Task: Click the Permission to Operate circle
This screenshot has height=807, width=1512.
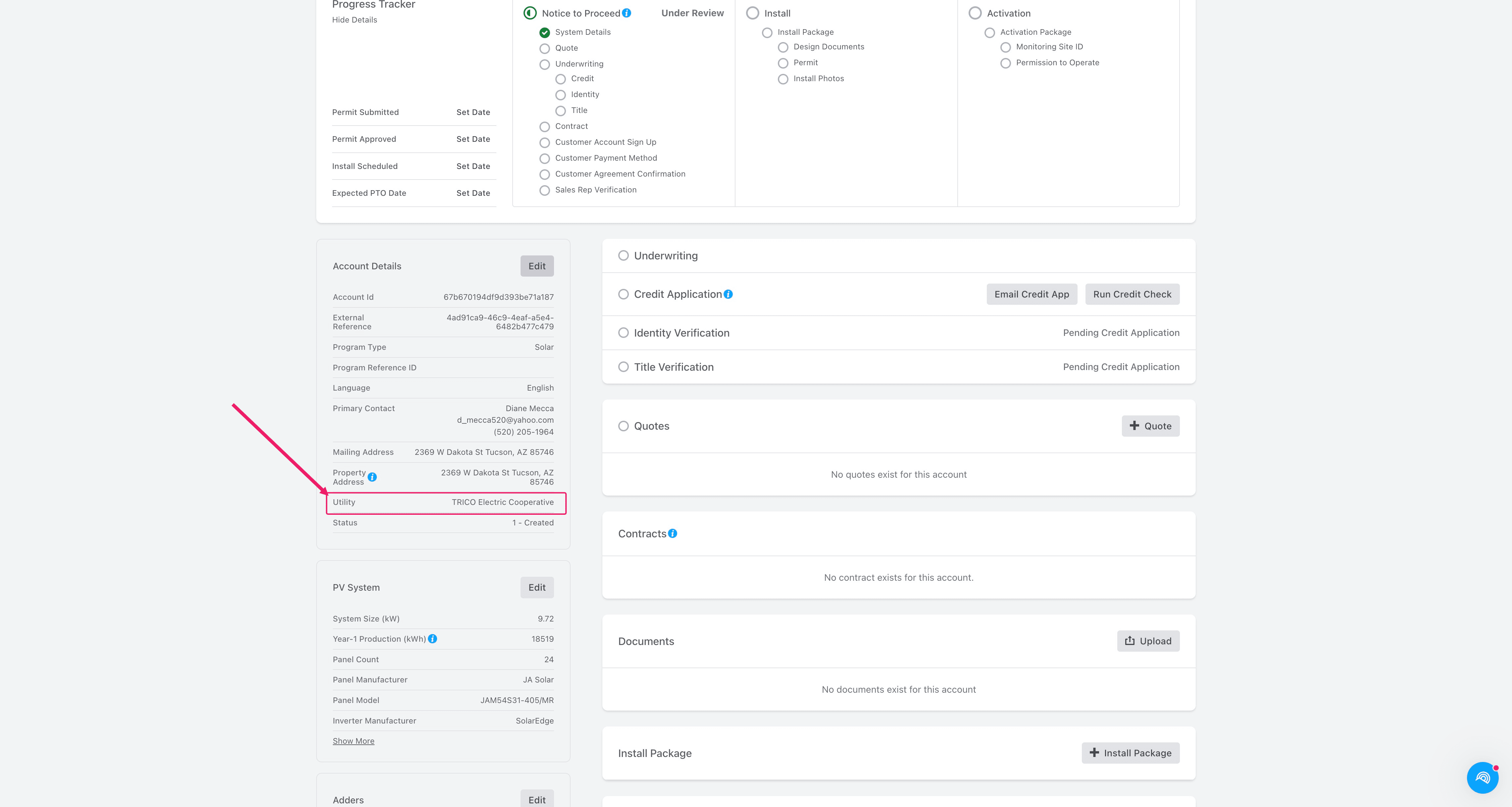Action: pos(1005,63)
